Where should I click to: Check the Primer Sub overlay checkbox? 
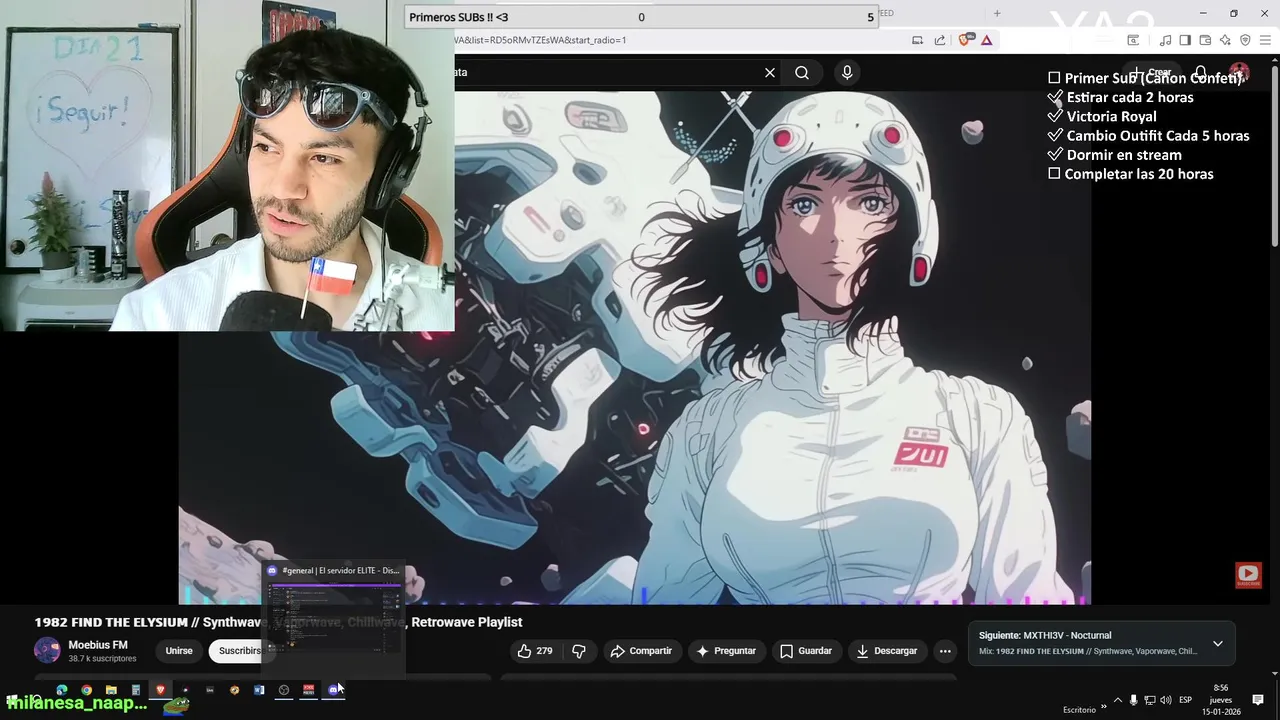coord(1054,78)
